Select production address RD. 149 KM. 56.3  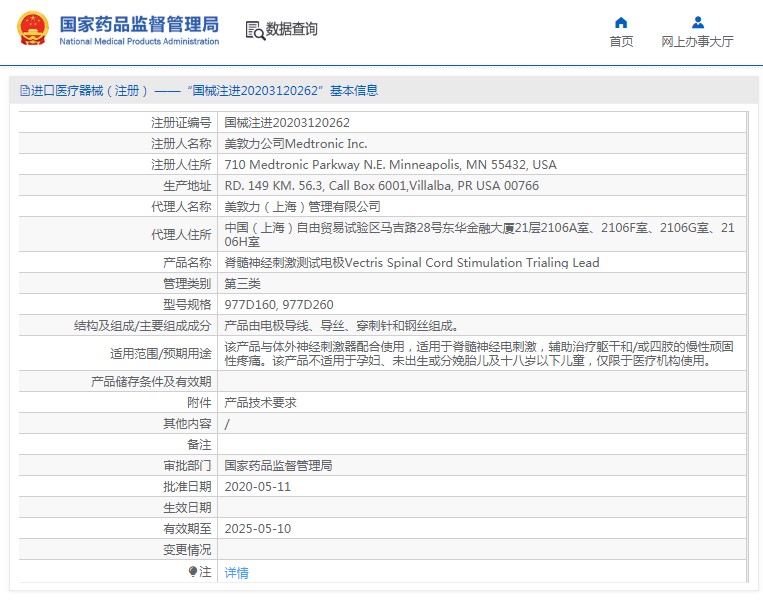pyautogui.click(x=382, y=185)
